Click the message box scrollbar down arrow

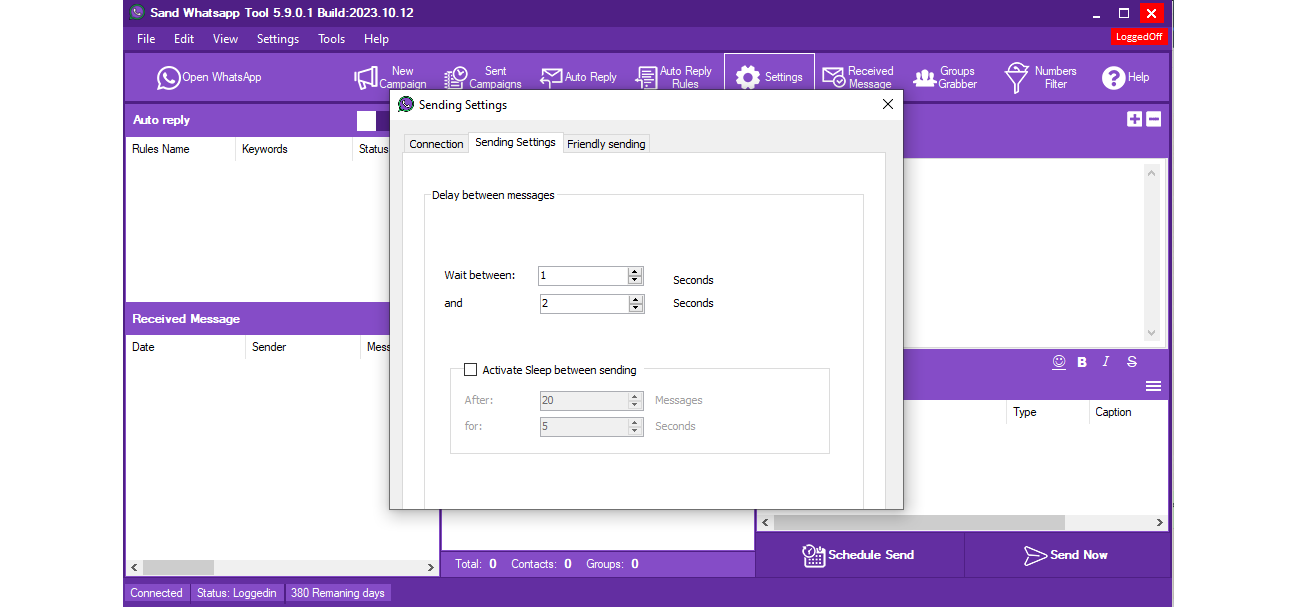click(x=1151, y=333)
